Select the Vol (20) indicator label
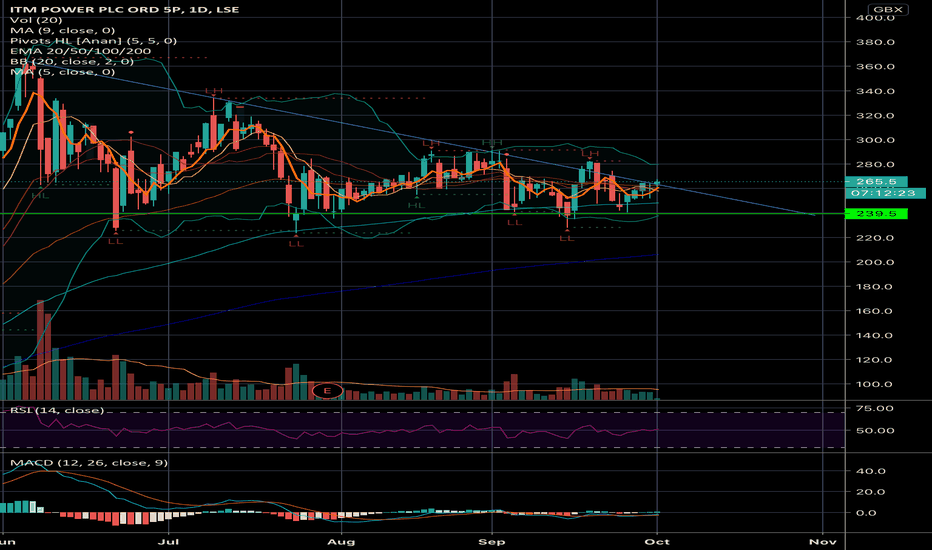The image size is (932, 550). point(36,20)
